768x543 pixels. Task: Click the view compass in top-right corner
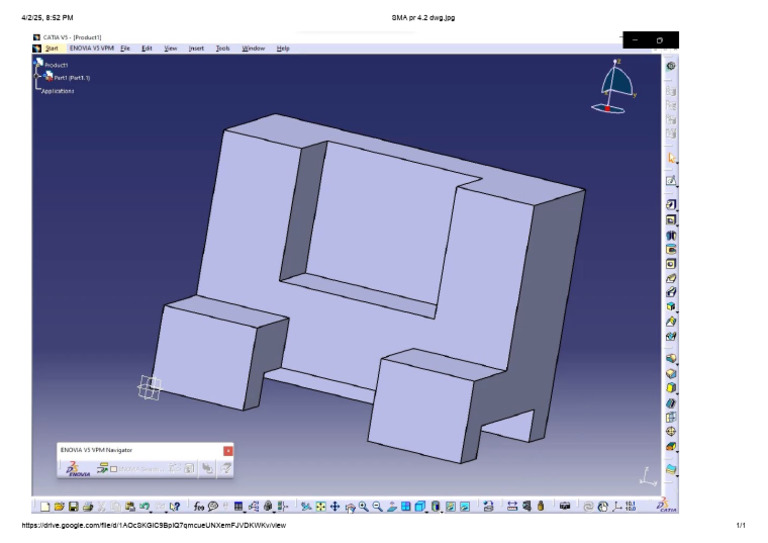[617, 87]
